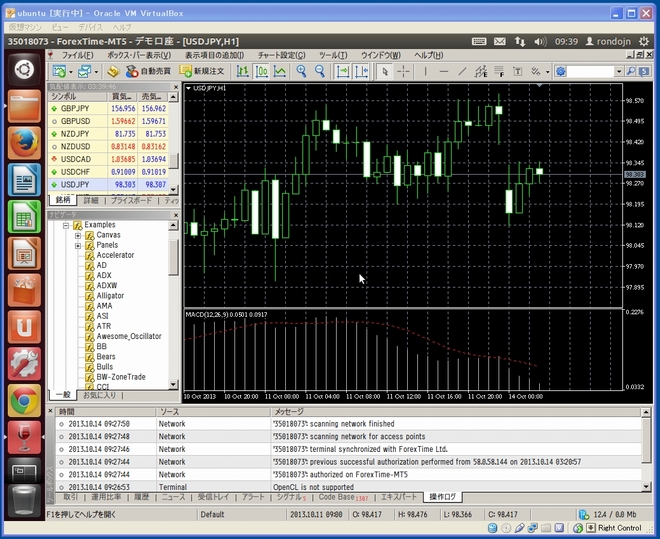
Task: Close the market watch panel
Action: pos(176,87)
